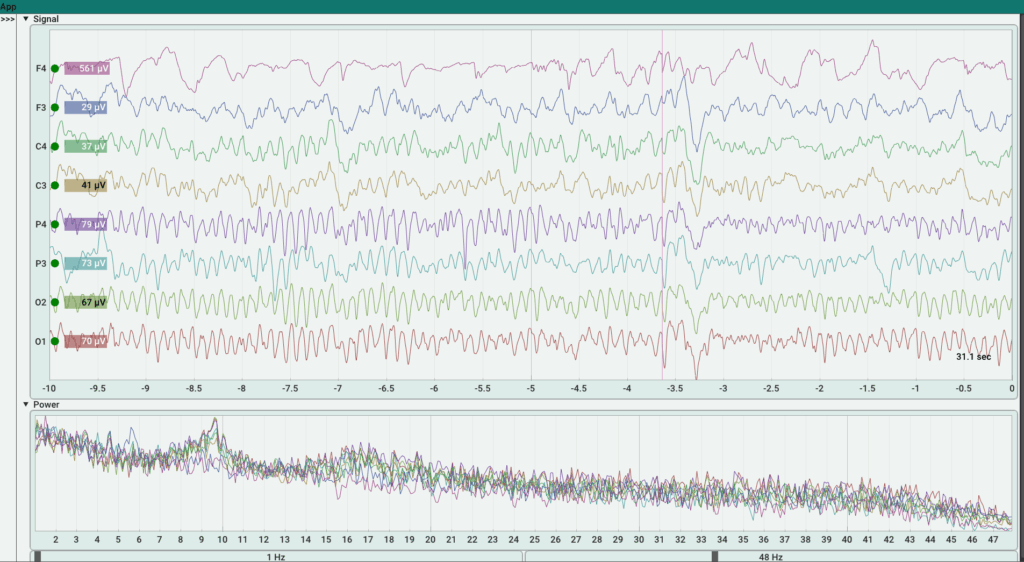Click the pink marker line near -3.5 seconds
This screenshot has height=562, width=1024.
(x=662, y=200)
